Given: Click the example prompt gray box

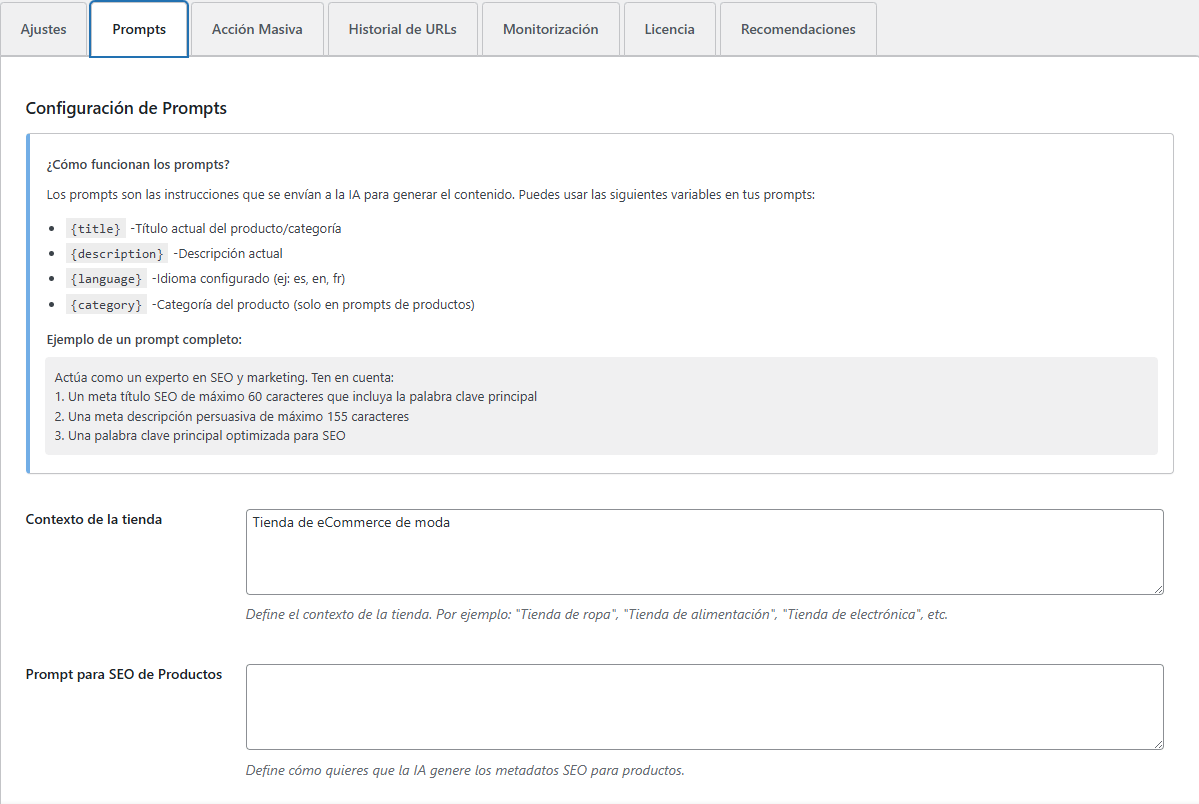Looking at the screenshot, I should coord(605,407).
